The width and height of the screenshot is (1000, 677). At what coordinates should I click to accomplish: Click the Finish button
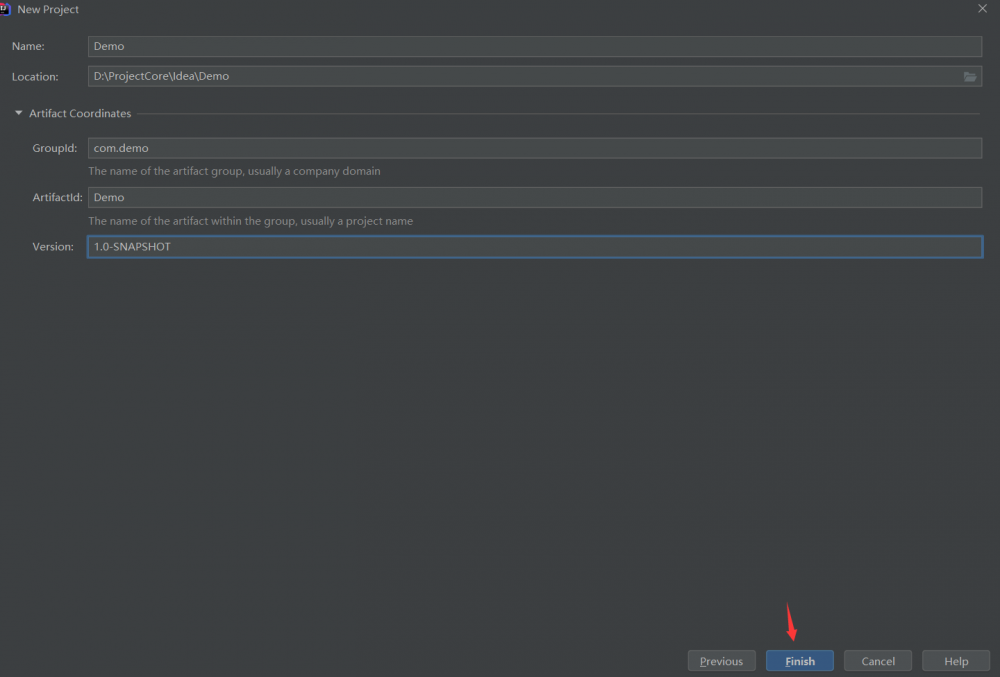click(800, 661)
